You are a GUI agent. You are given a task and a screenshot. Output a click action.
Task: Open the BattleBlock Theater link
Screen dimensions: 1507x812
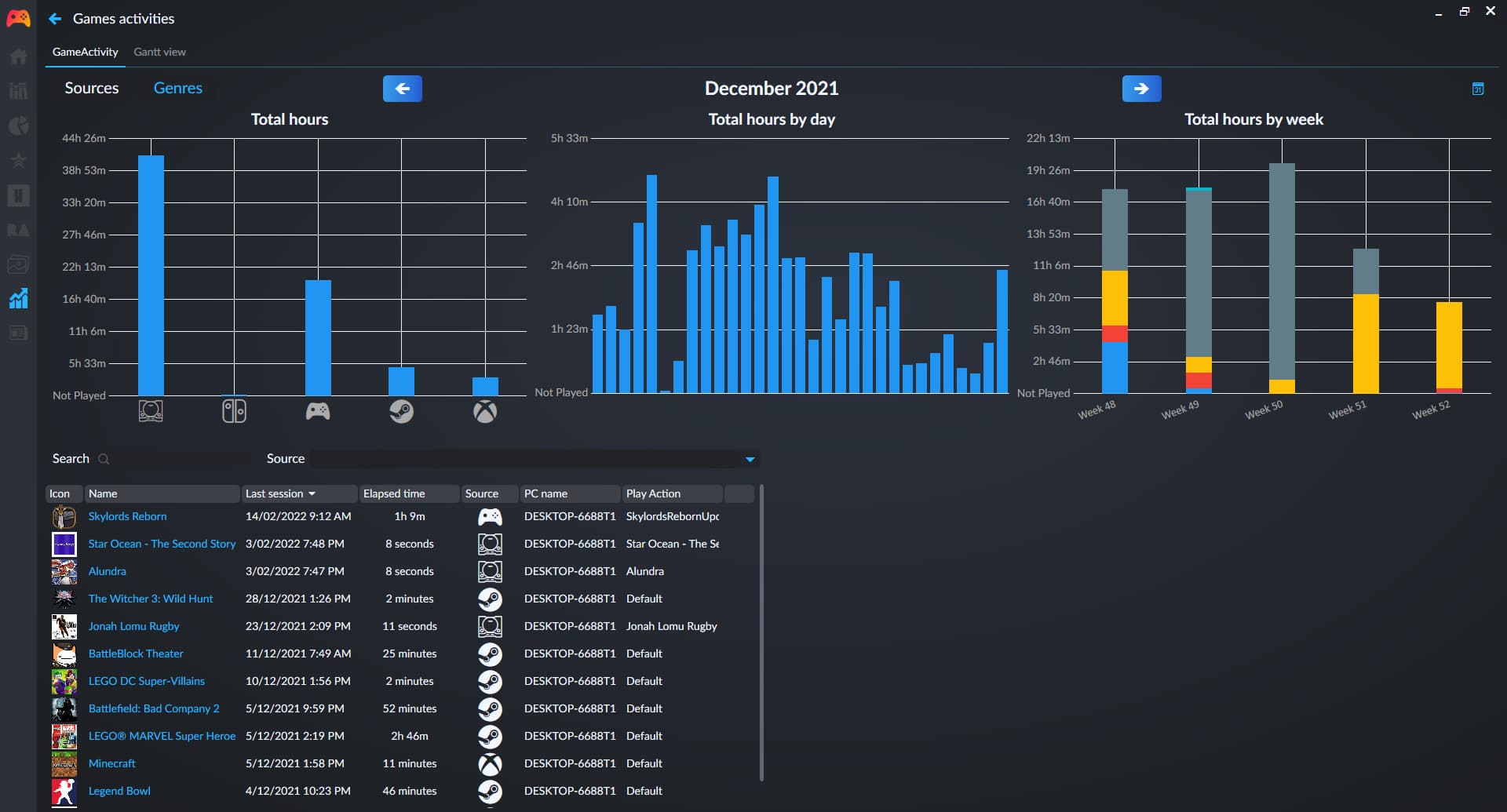(136, 654)
